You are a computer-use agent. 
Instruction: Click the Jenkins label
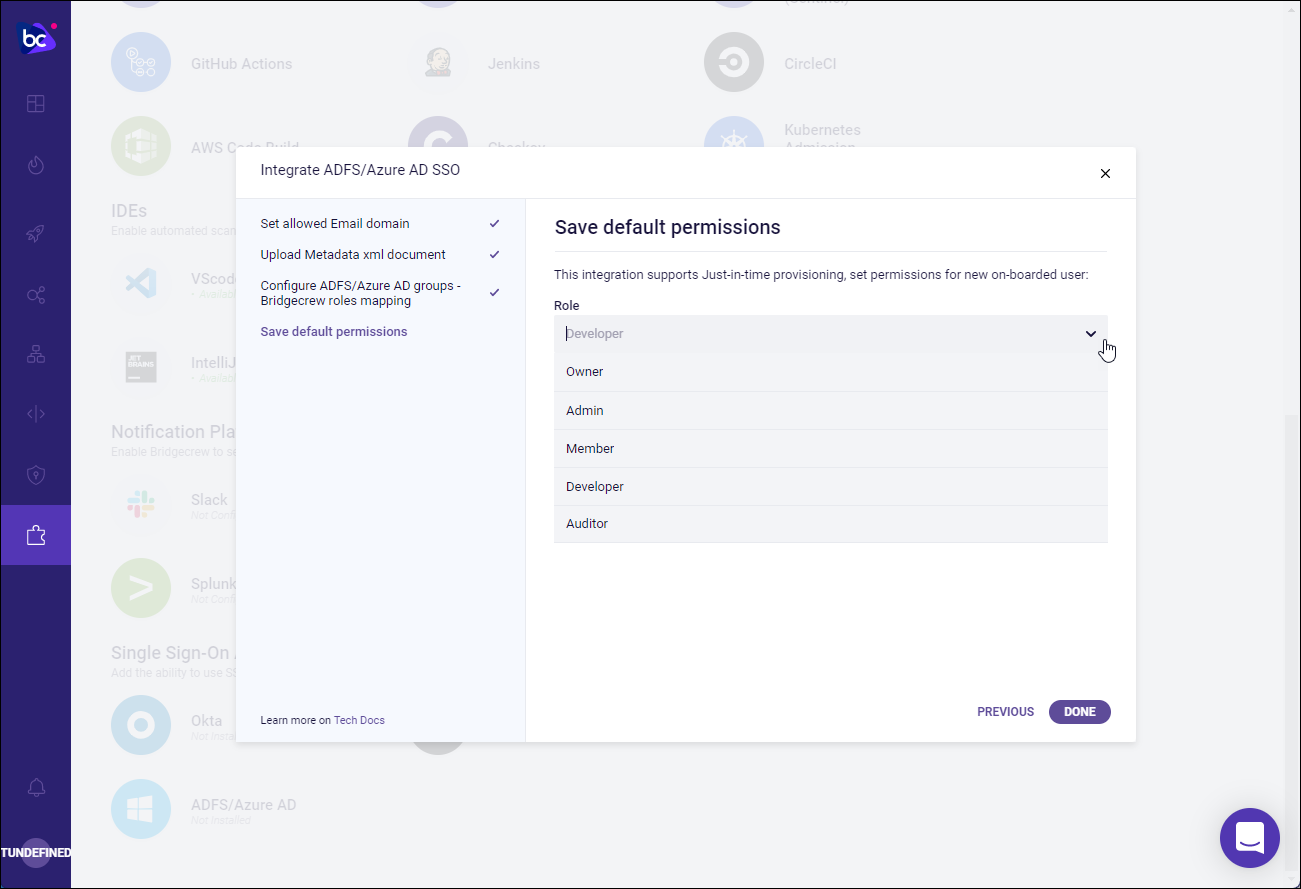514,64
